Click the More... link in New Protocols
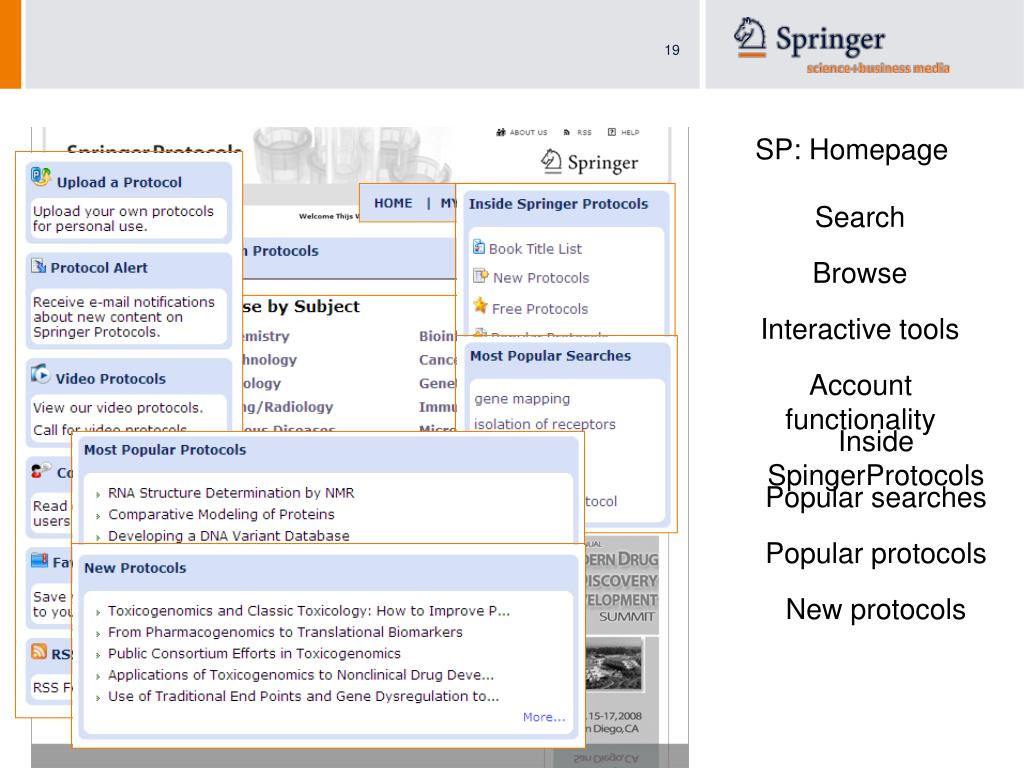The image size is (1024, 768). tap(544, 717)
